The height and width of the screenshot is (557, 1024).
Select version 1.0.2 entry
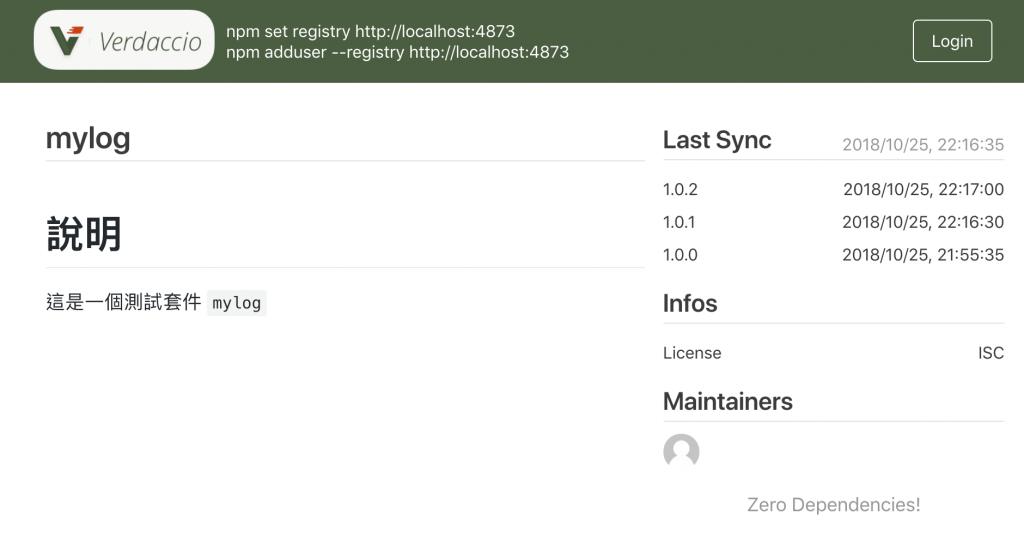[x=680, y=189]
